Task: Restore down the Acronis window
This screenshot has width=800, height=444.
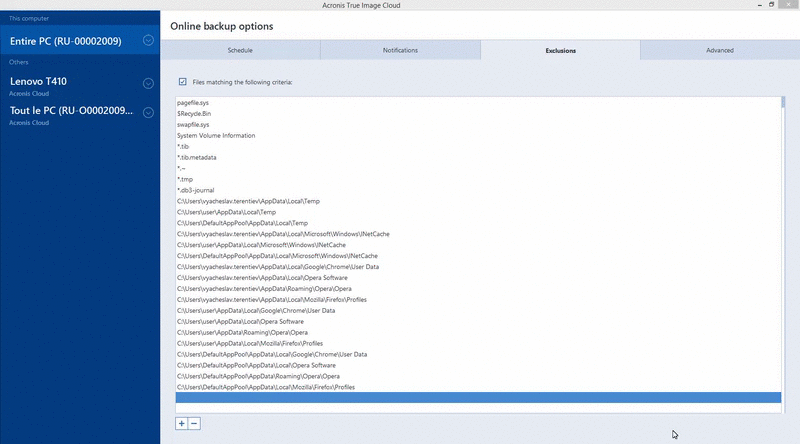Action: coord(771,5)
